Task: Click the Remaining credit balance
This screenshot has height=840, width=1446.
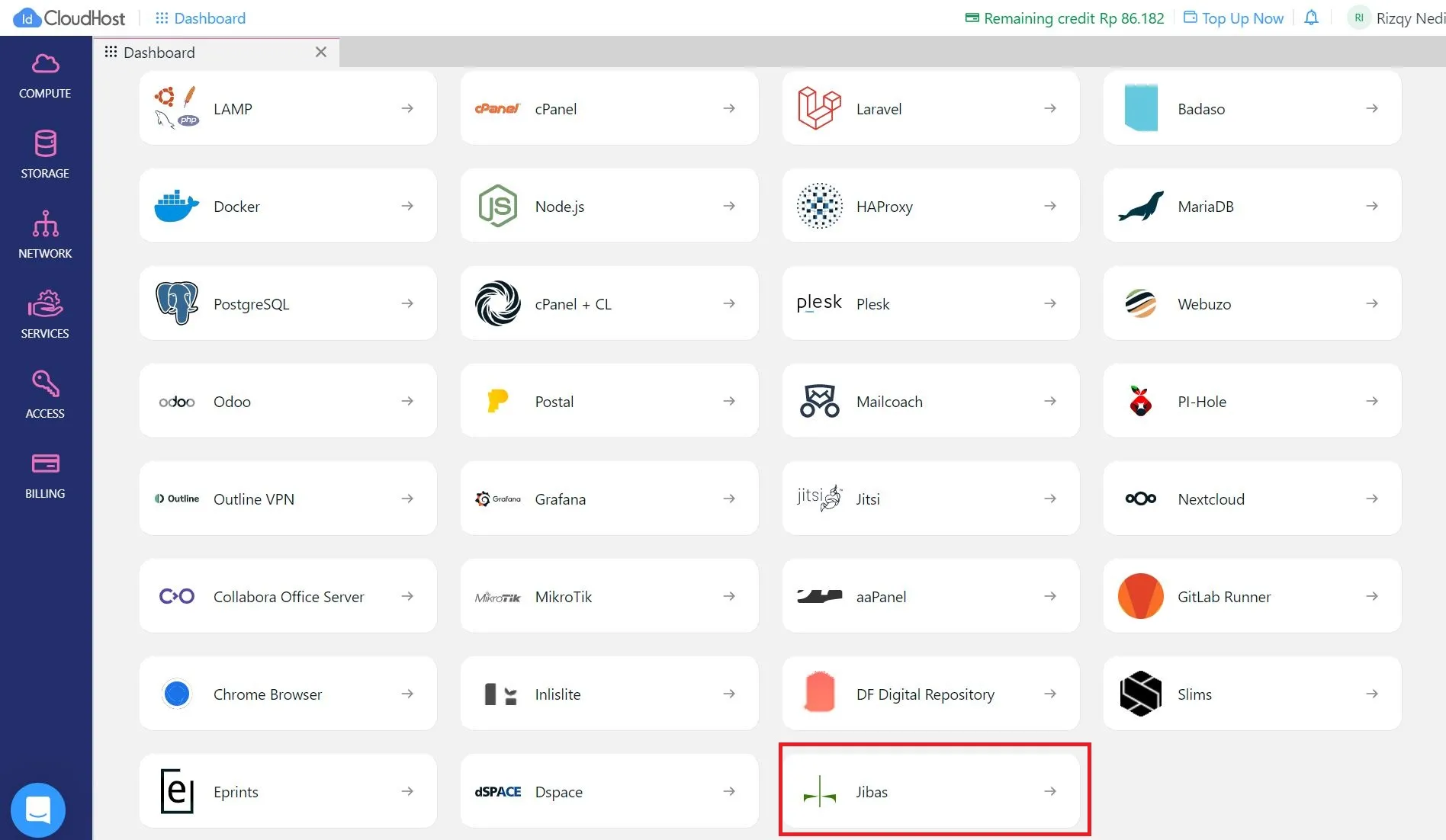Action: pyautogui.click(x=1065, y=18)
